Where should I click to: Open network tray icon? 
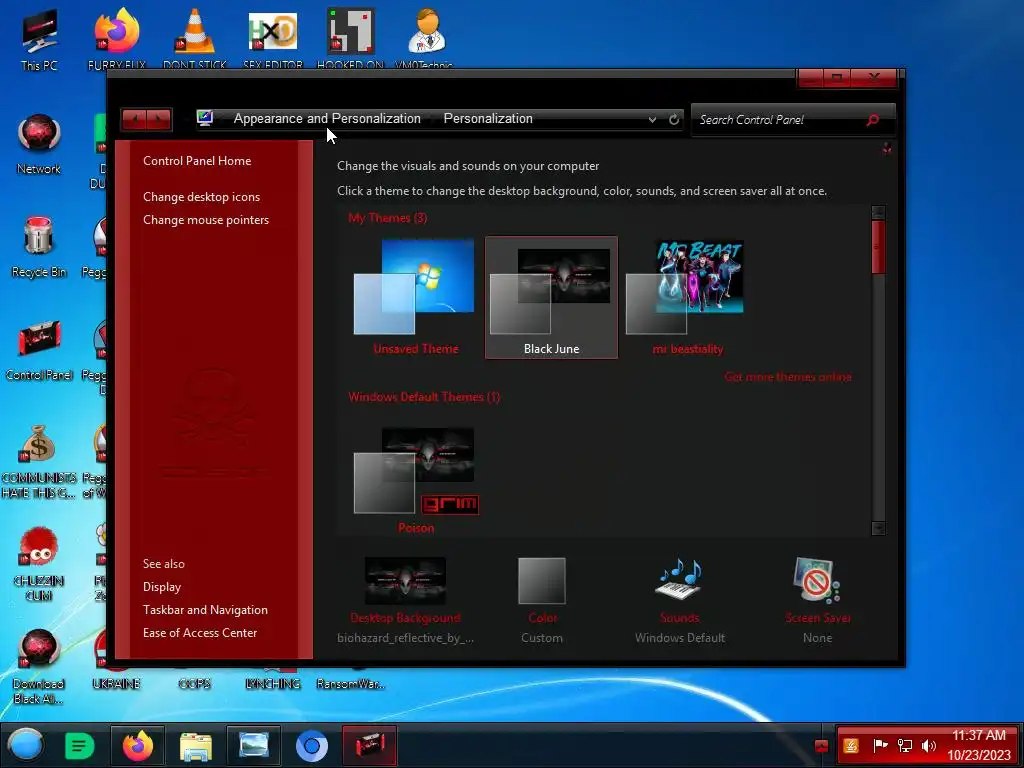904,745
